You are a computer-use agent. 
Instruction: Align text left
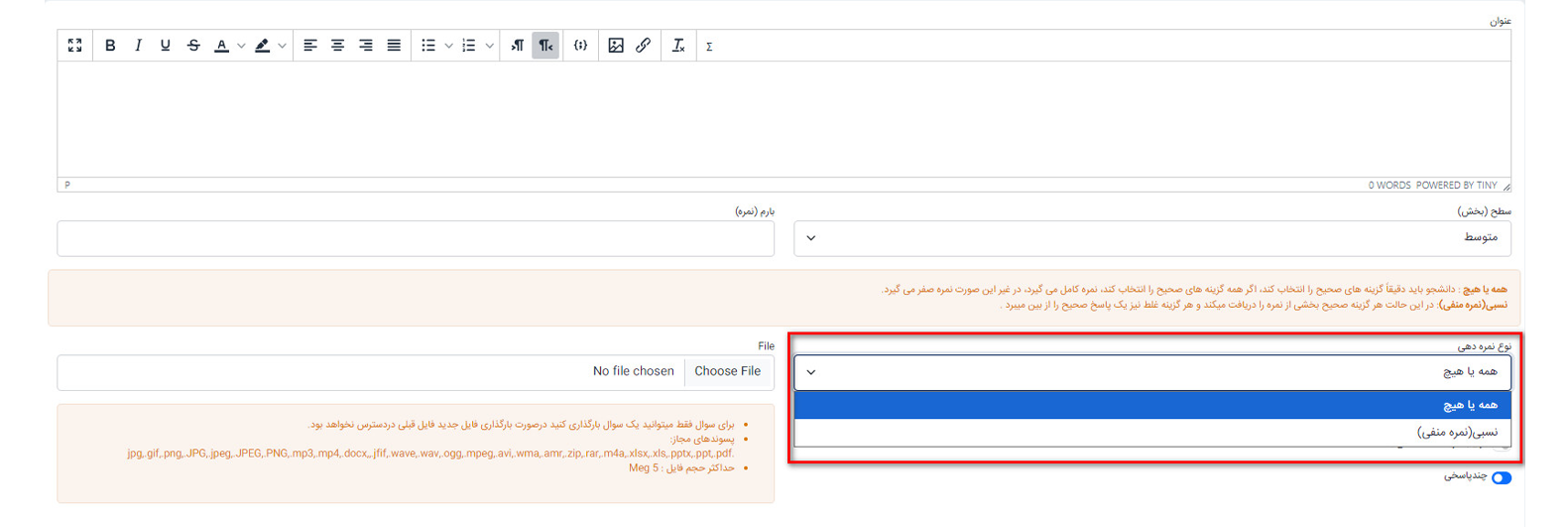pos(310,46)
